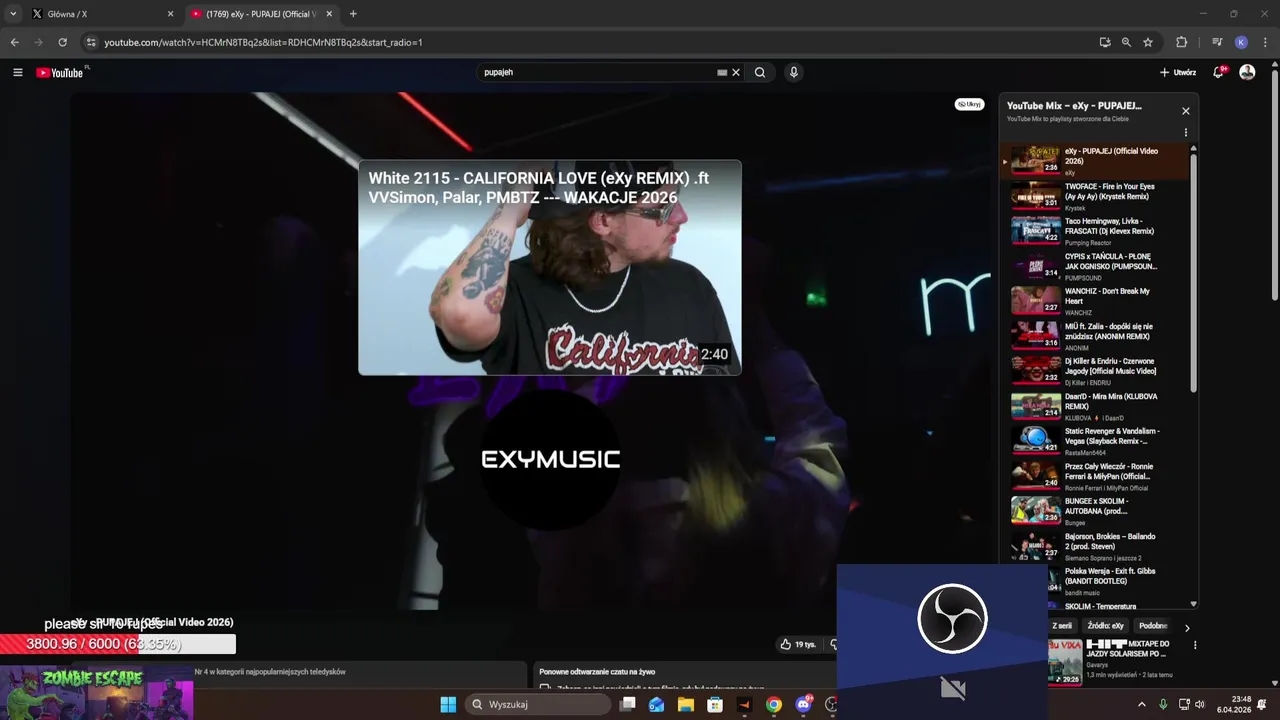Play Dj Killer & Endriu - Czerwone Jagody
The width and height of the screenshot is (1280, 720).
coord(1095,370)
